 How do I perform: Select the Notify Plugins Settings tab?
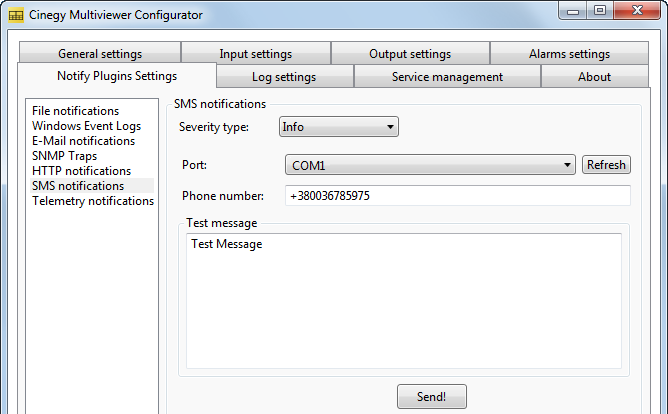[x=117, y=75]
